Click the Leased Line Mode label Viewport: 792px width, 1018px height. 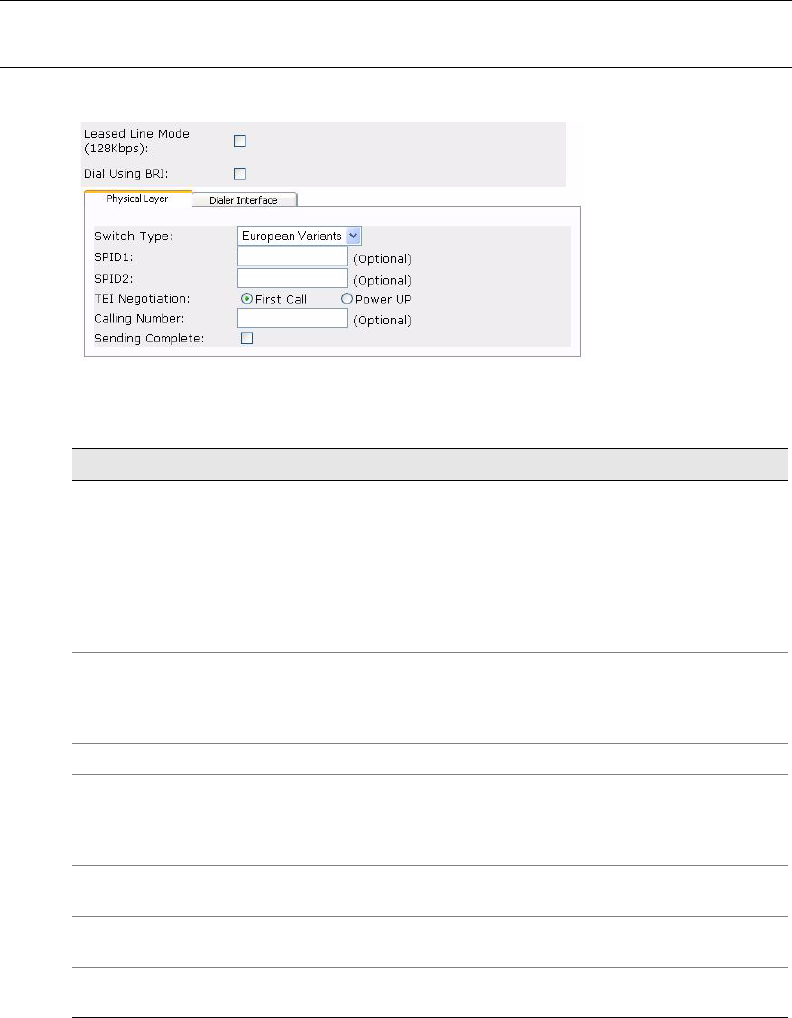pos(137,141)
